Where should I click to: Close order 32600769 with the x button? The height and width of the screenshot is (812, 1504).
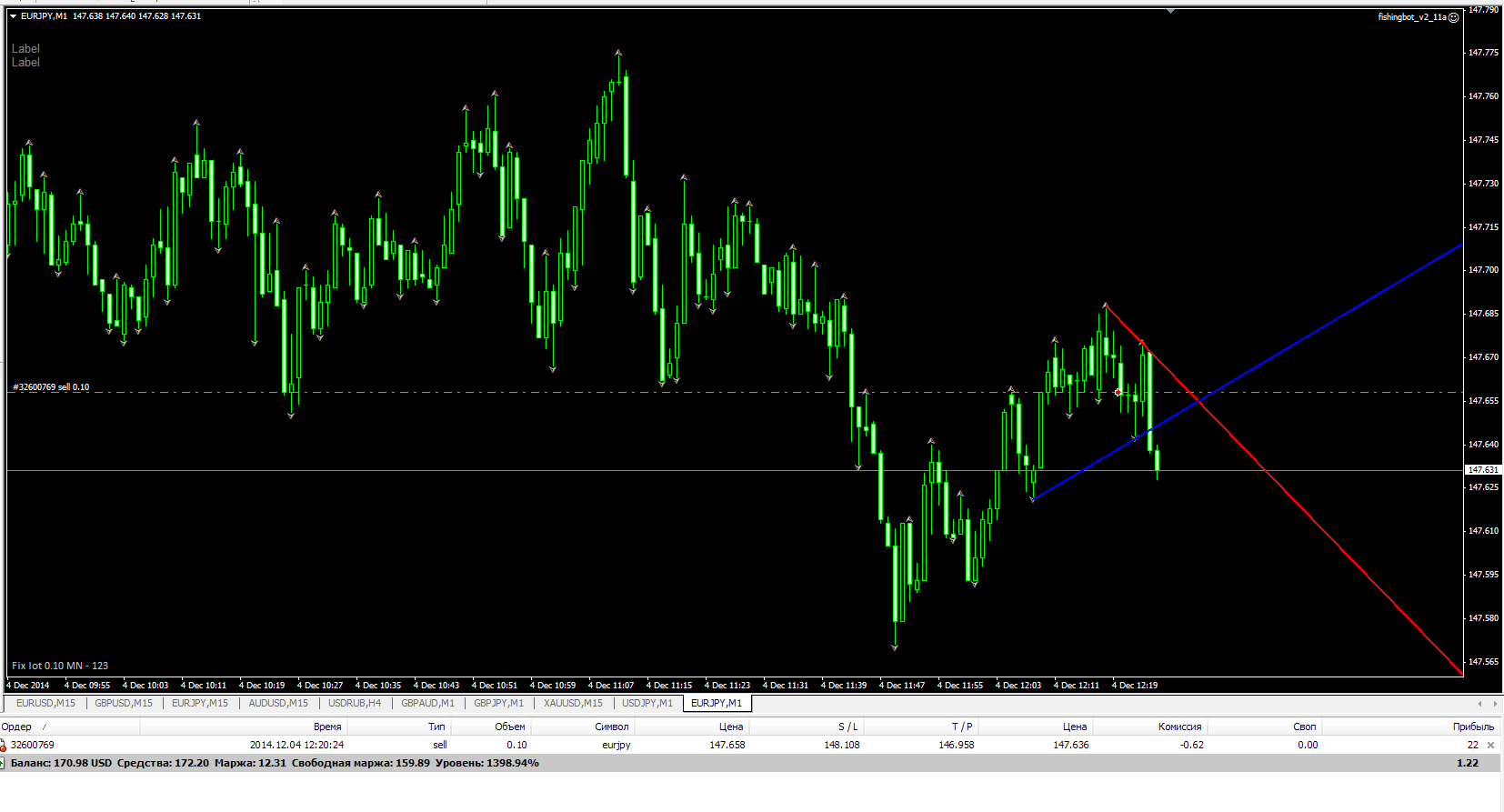(1490, 745)
